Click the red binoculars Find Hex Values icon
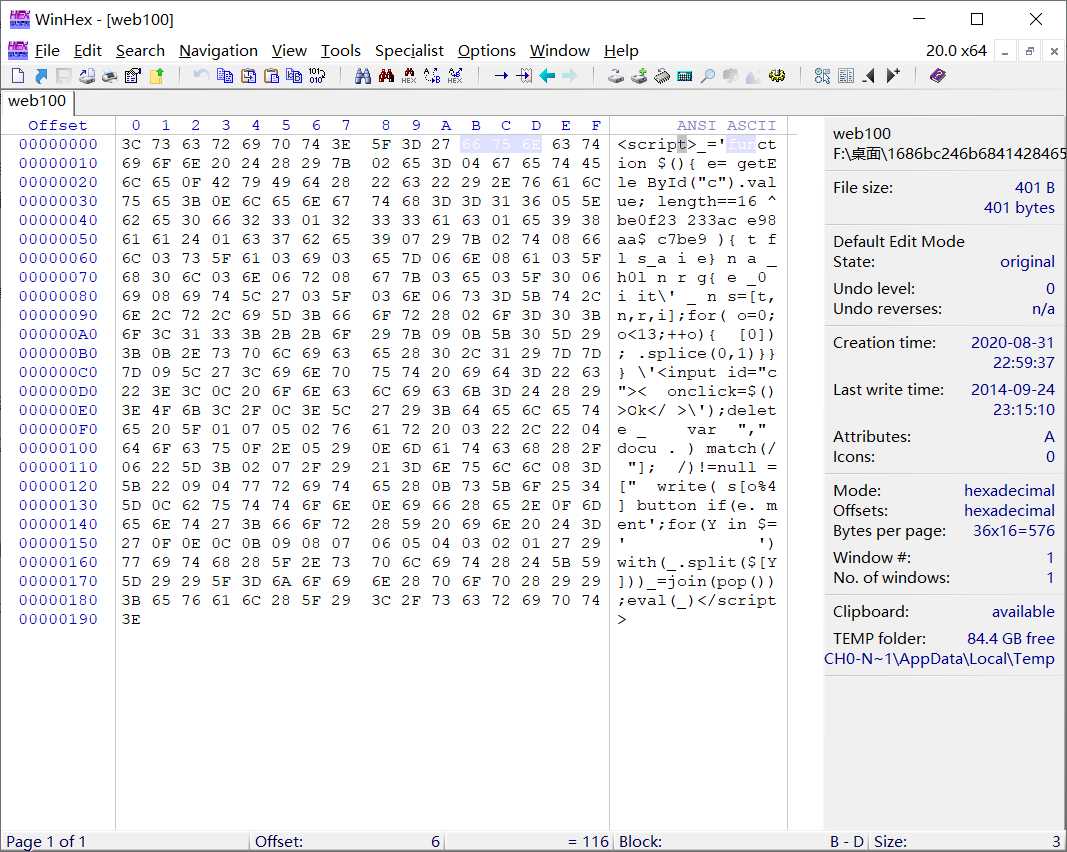Screen dimensions: 1067x852 (x=386, y=76)
